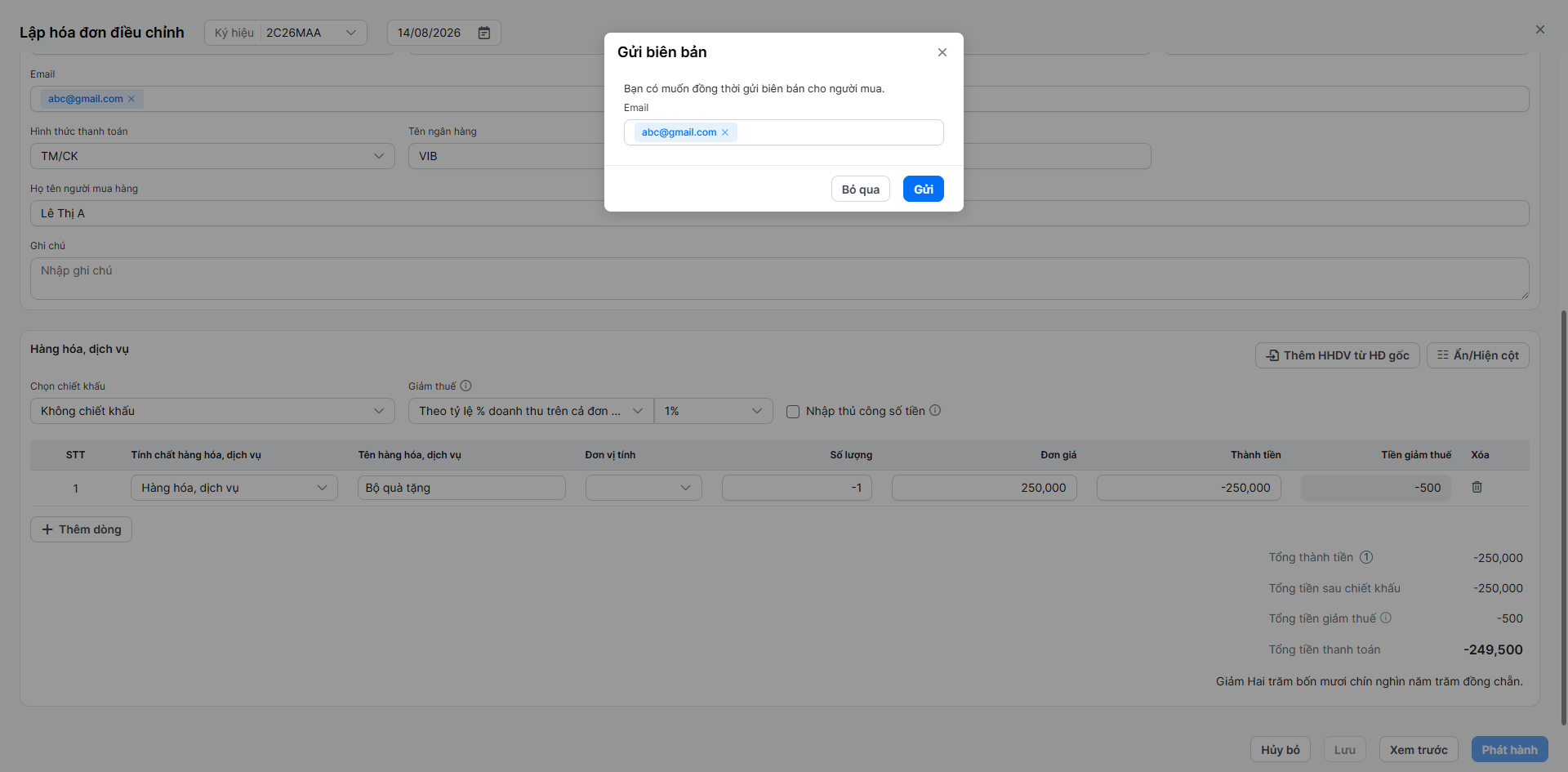Click the Xem trước button
The height and width of the screenshot is (772, 1568).
click(1419, 750)
